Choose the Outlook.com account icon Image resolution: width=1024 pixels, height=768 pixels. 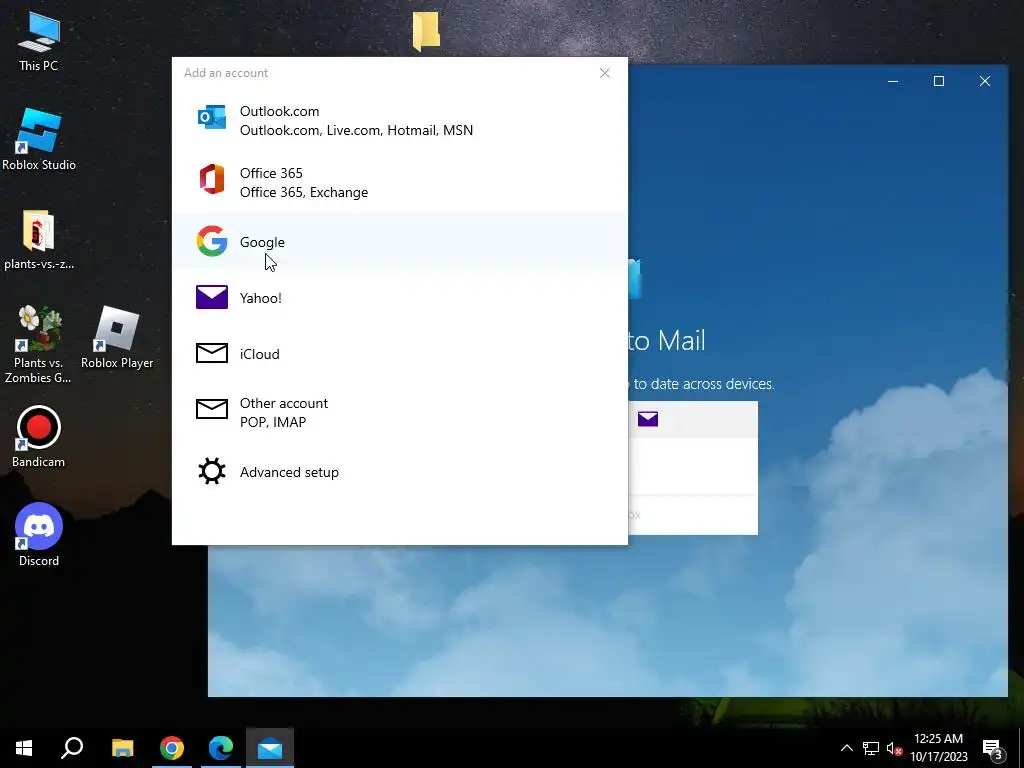pyautogui.click(x=212, y=118)
